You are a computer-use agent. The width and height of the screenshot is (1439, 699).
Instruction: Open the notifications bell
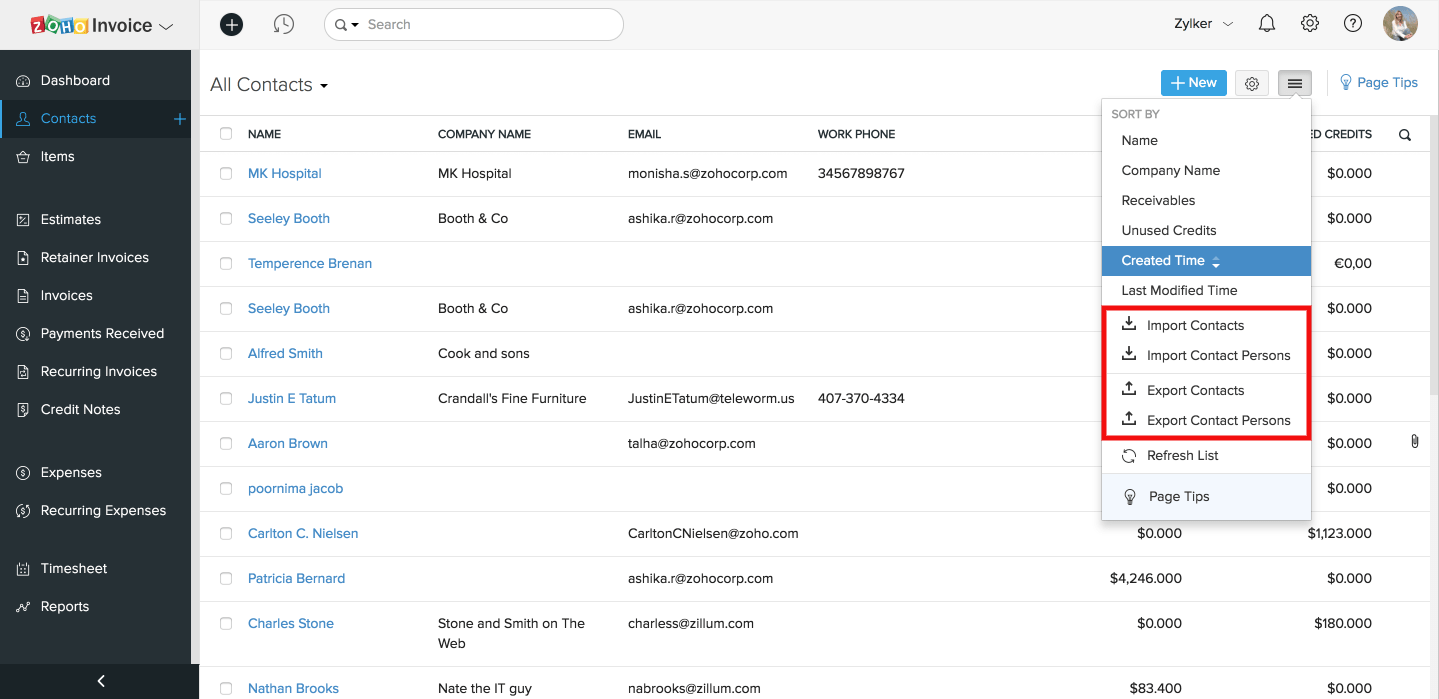(1267, 24)
